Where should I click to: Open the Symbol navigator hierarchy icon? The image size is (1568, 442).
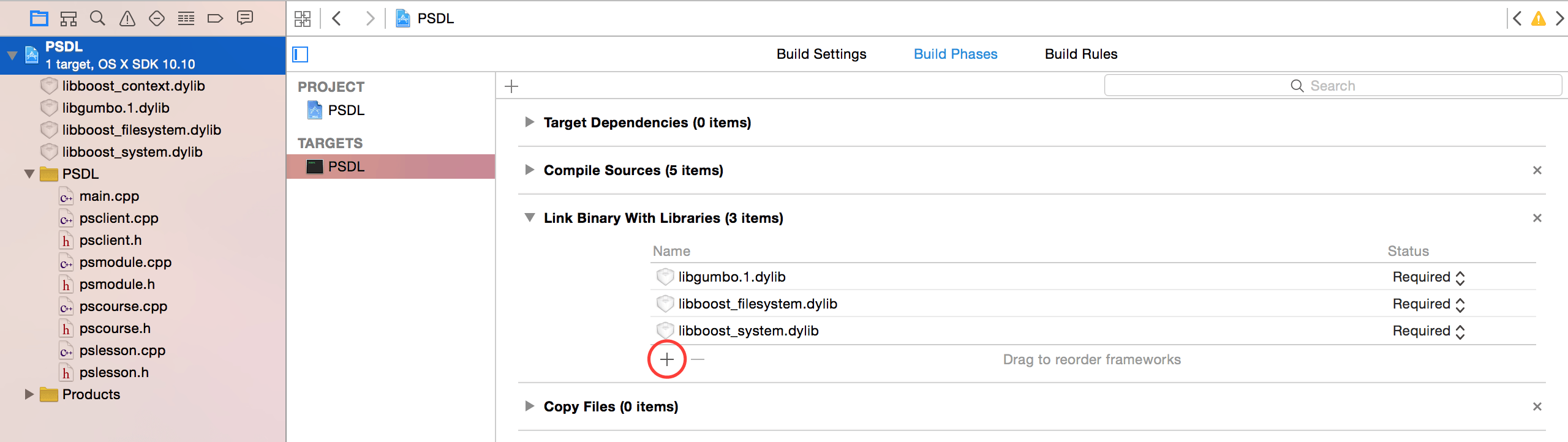(69, 18)
